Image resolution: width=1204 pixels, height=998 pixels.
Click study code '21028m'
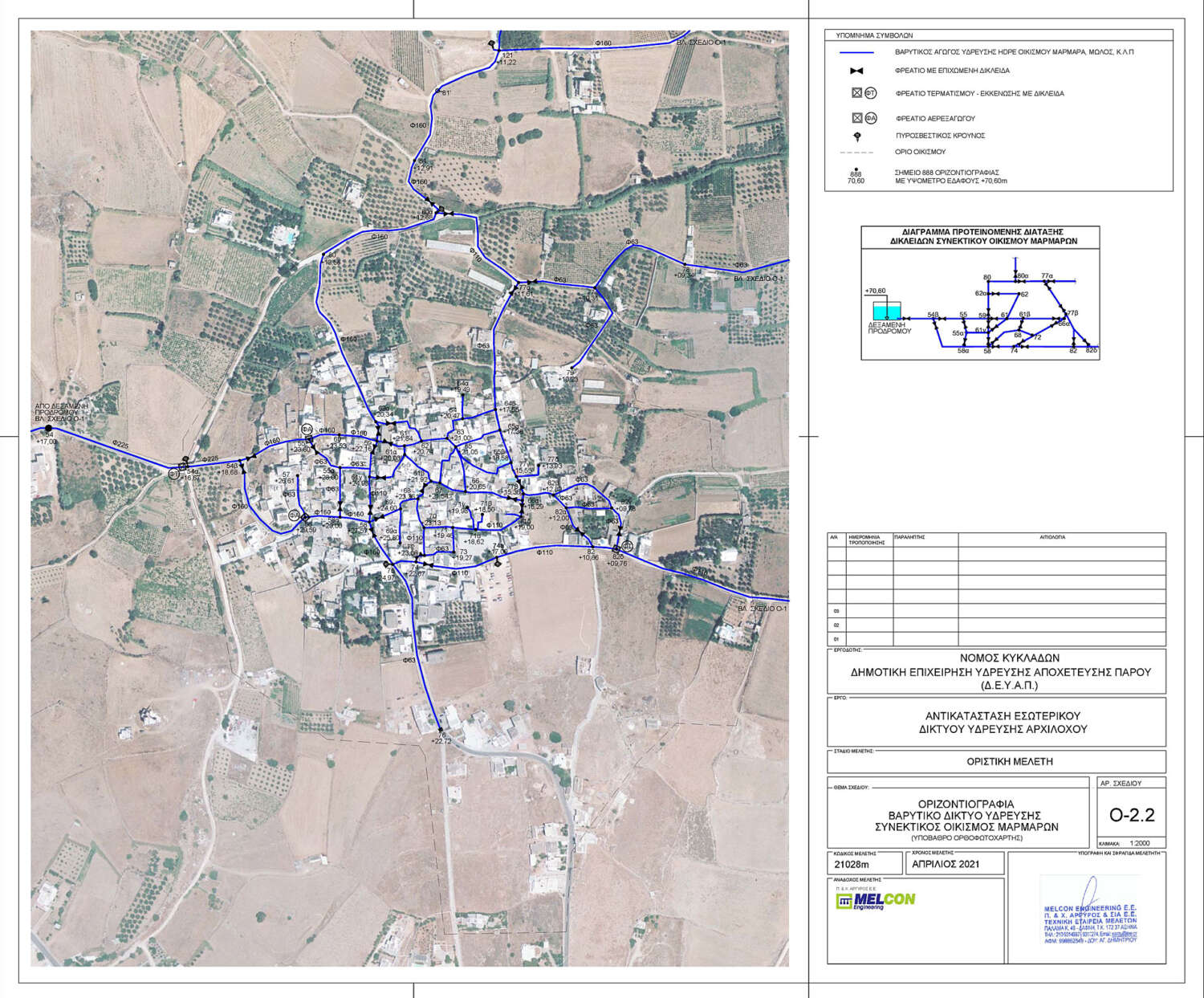click(x=852, y=866)
